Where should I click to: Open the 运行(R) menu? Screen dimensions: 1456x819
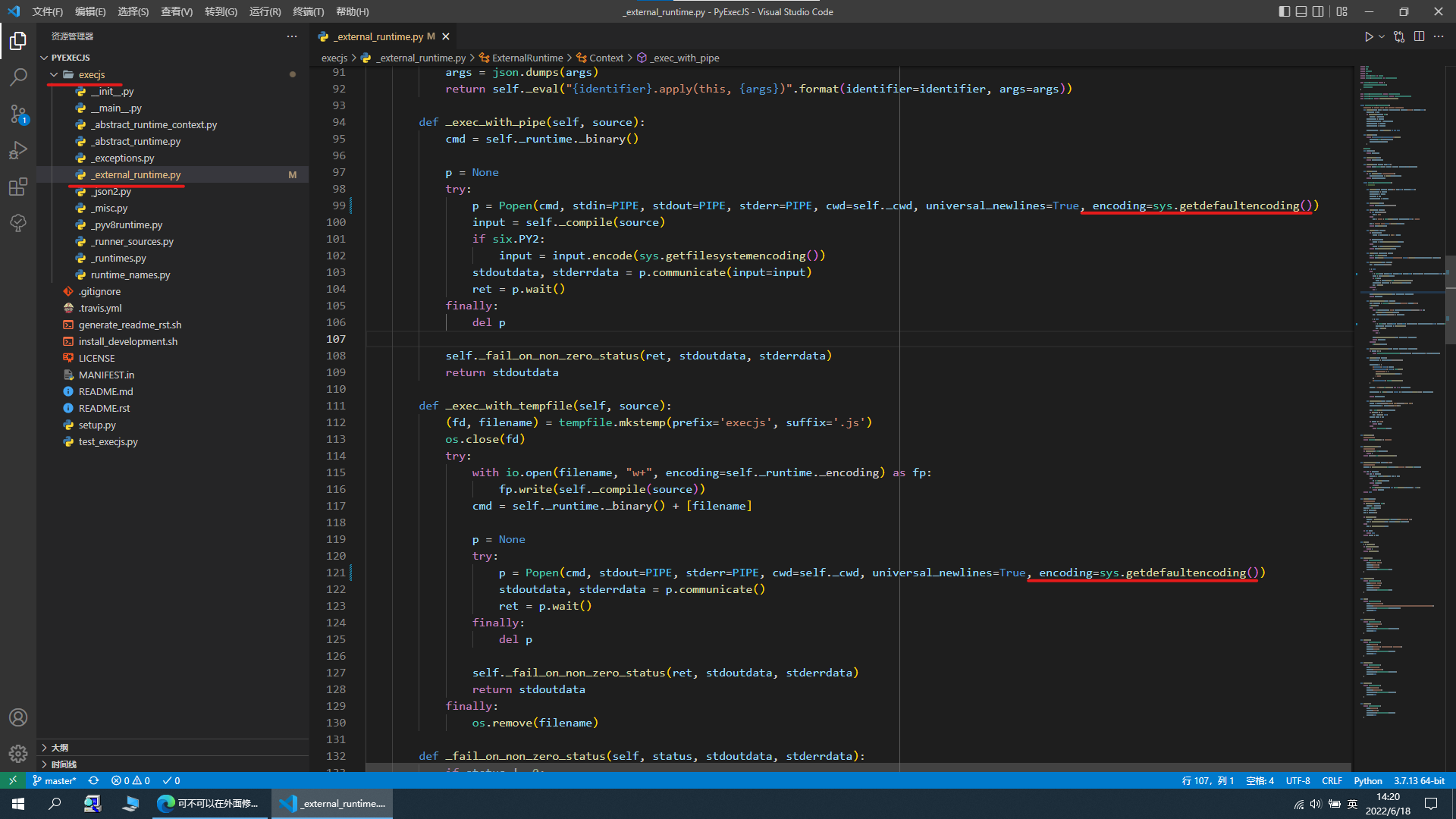coord(265,11)
